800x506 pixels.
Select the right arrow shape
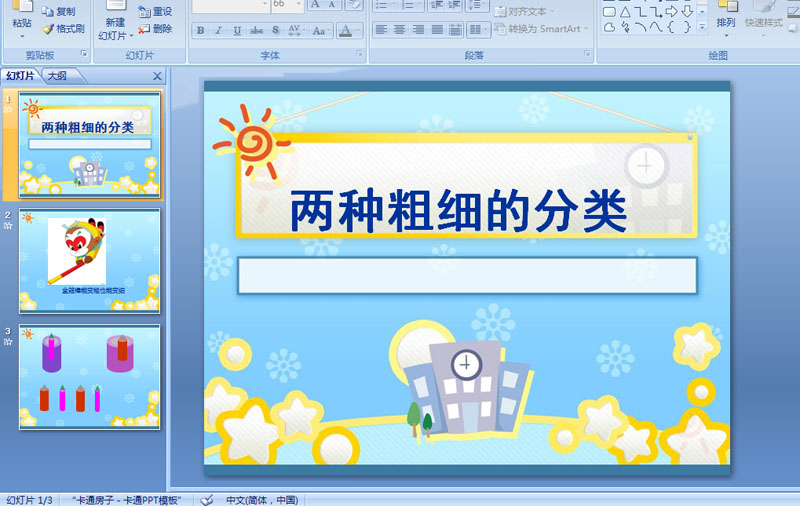pos(671,11)
